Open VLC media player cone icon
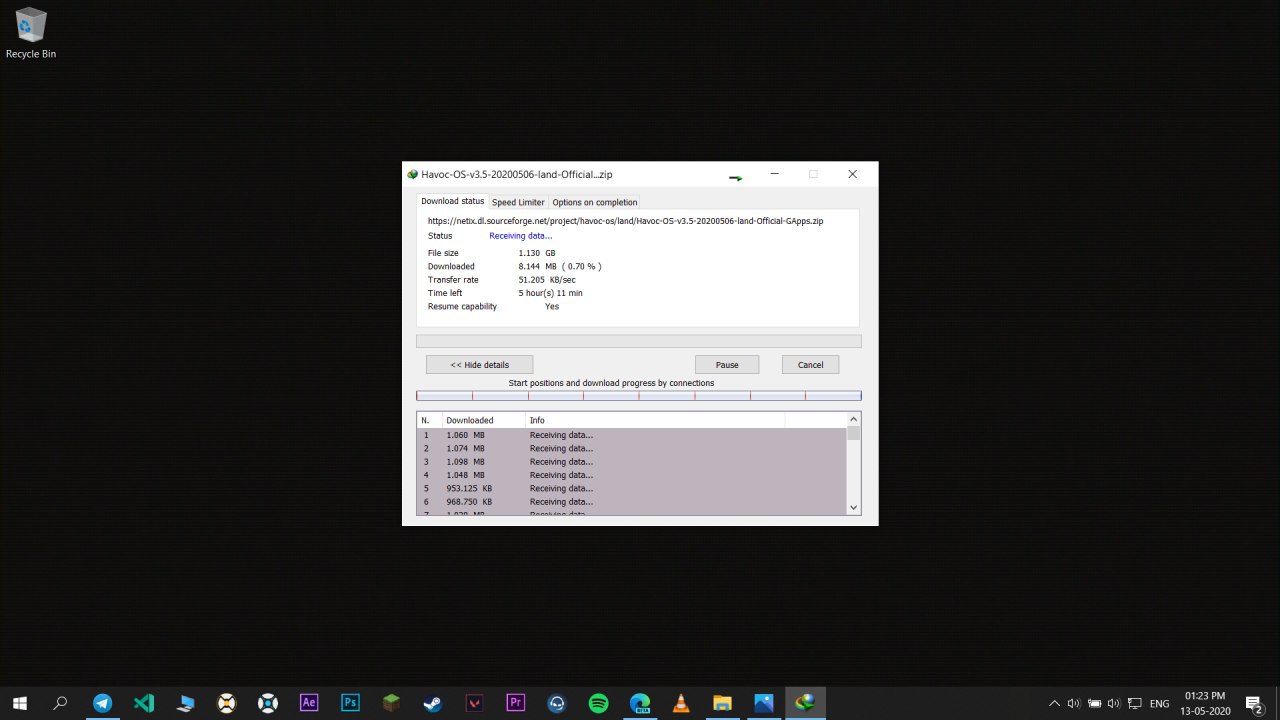This screenshot has height=720, width=1280. coord(681,703)
